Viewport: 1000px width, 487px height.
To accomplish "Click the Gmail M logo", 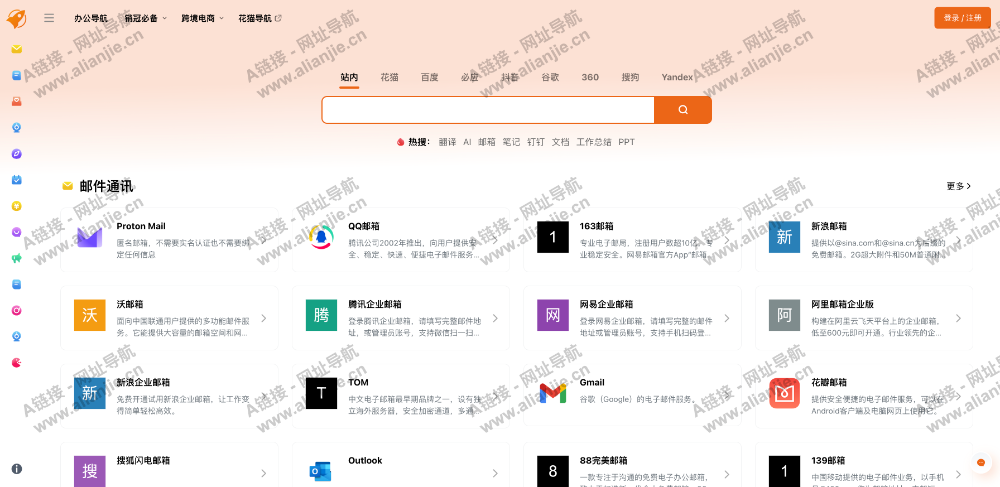I will coord(553,393).
